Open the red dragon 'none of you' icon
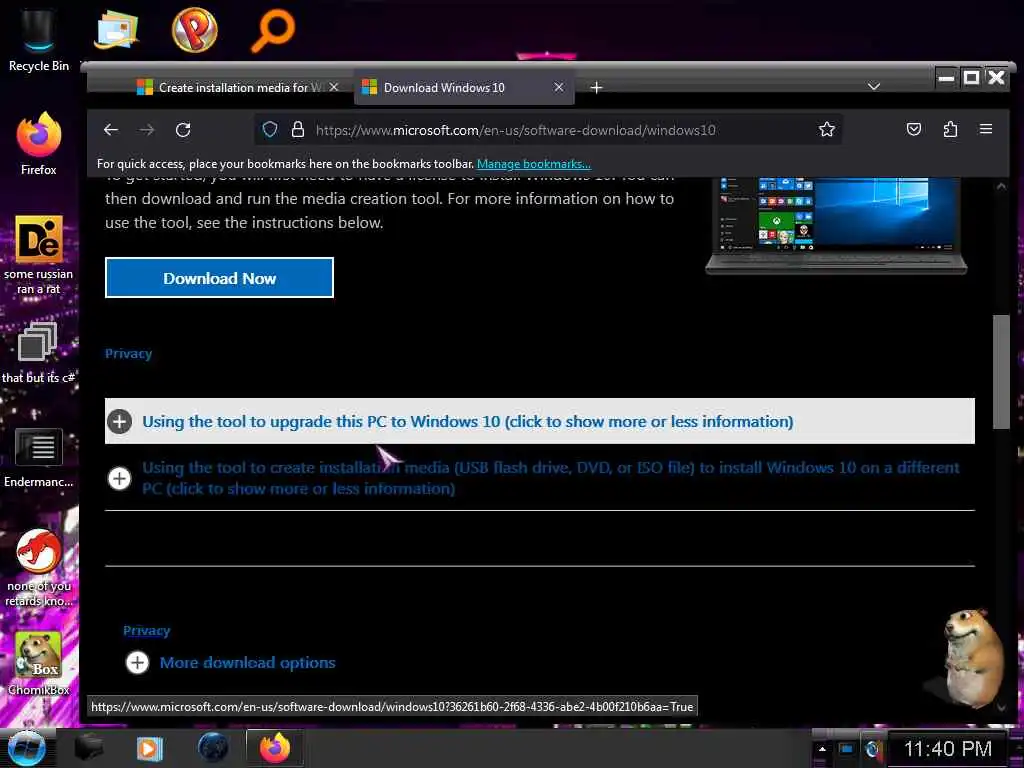Screen dimensions: 1024x768 (x=39, y=567)
